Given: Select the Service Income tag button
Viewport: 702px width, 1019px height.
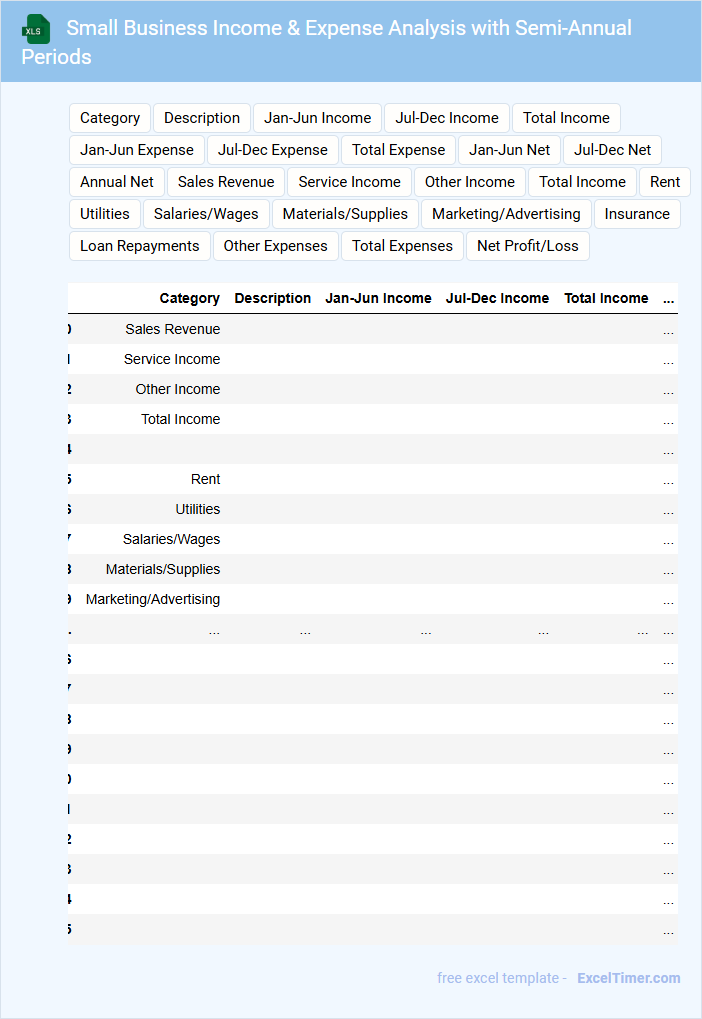Looking at the screenshot, I should point(349,182).
